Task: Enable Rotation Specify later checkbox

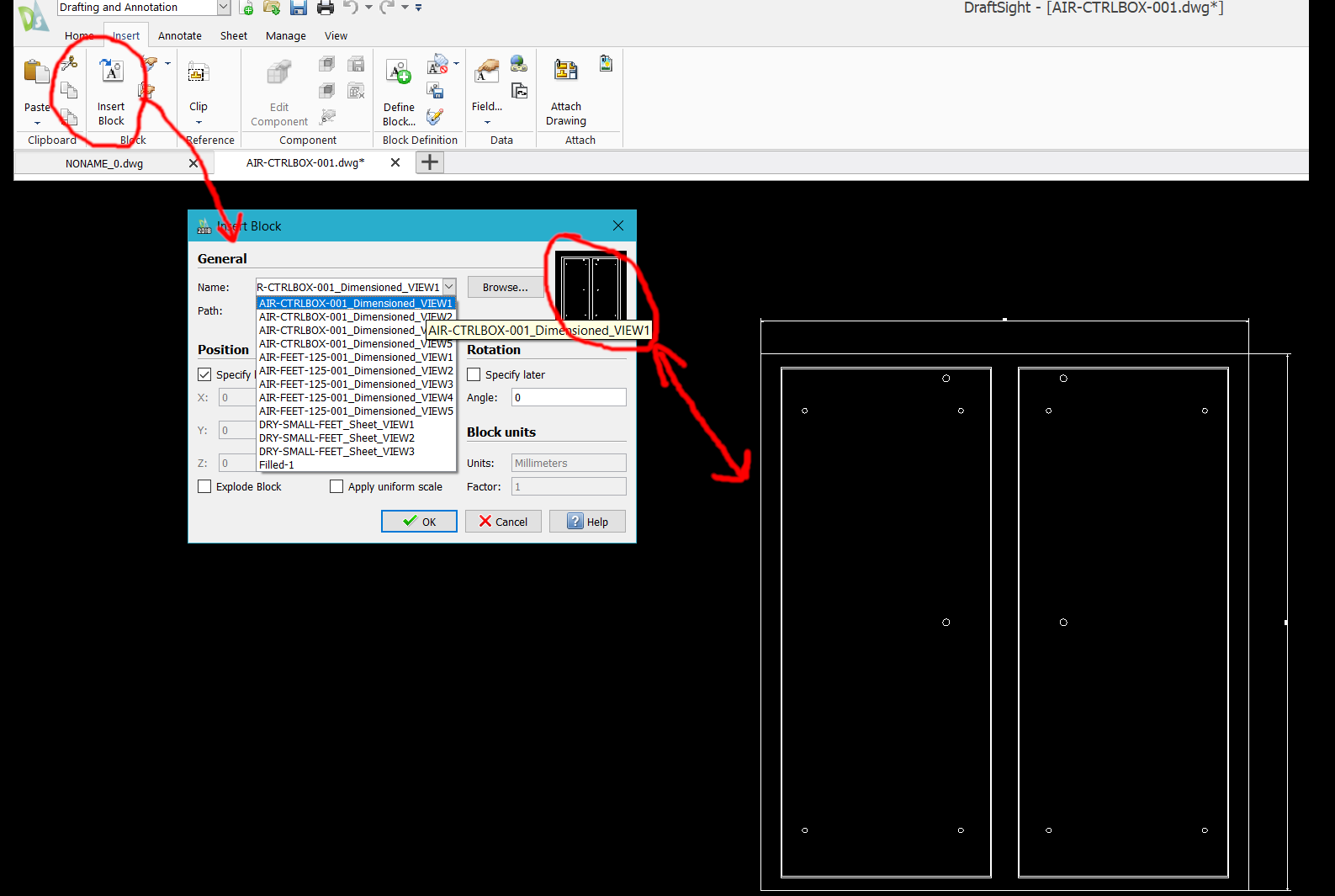Action: coord(474,374)
